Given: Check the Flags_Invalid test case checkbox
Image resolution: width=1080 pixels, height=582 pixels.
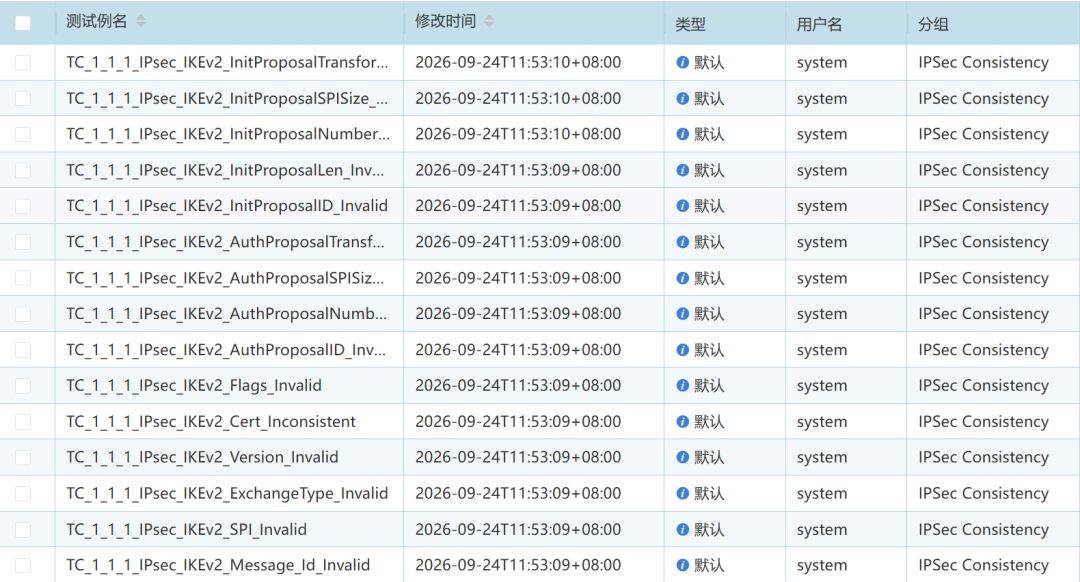Looking at the screenshot, I should click(x=23, y=386).
